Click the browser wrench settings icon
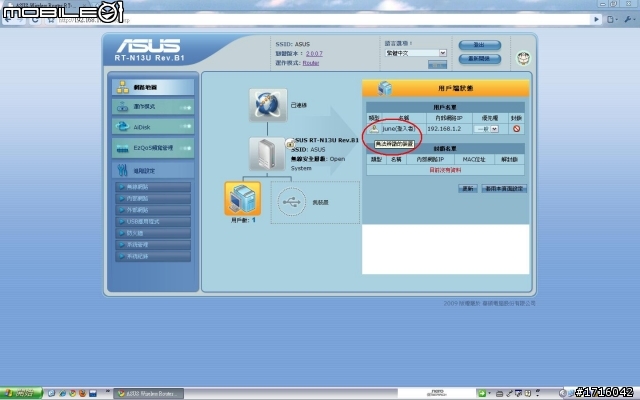The width and height of the screenshot is (640, 400). pos(628,19)
